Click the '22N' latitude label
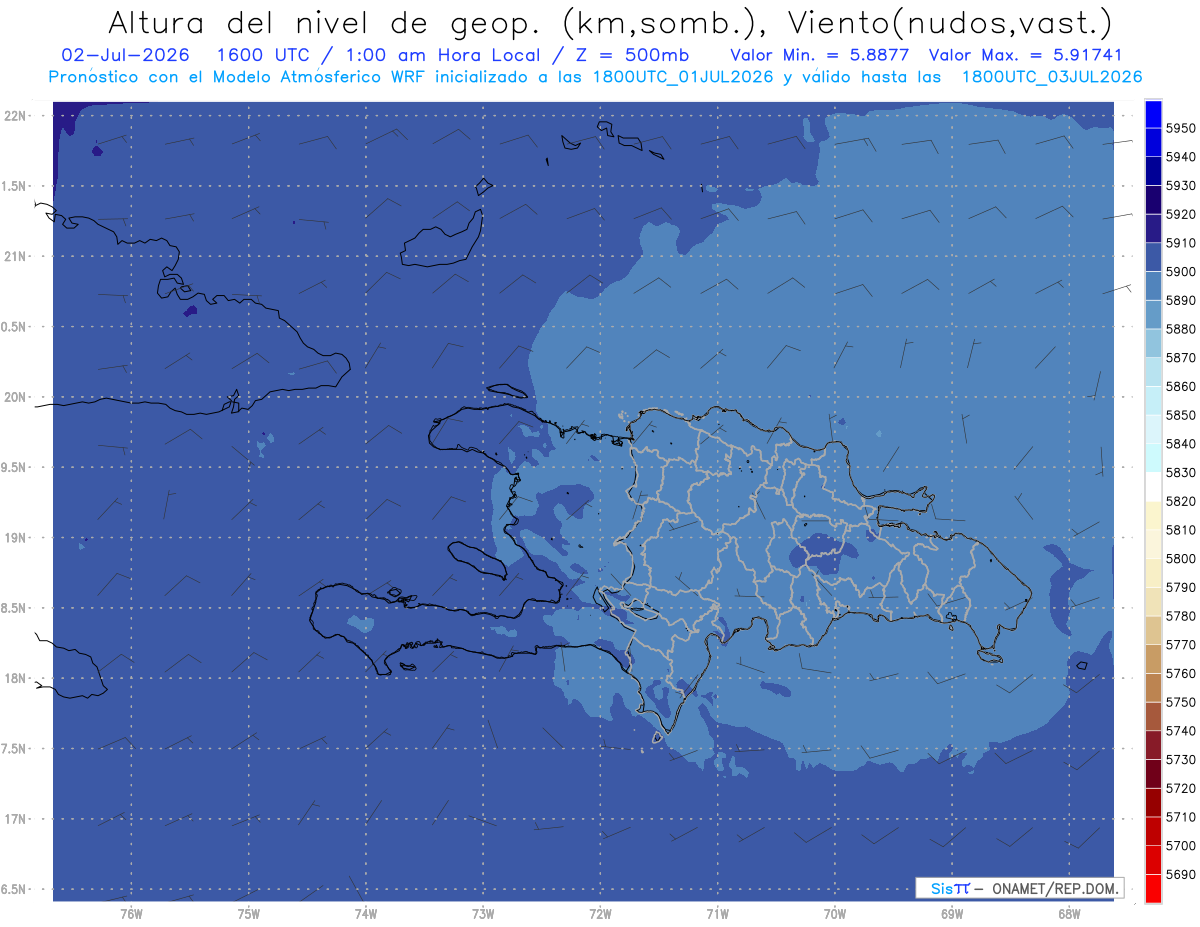The image size is (1200, 927). (x=17, y=116)
